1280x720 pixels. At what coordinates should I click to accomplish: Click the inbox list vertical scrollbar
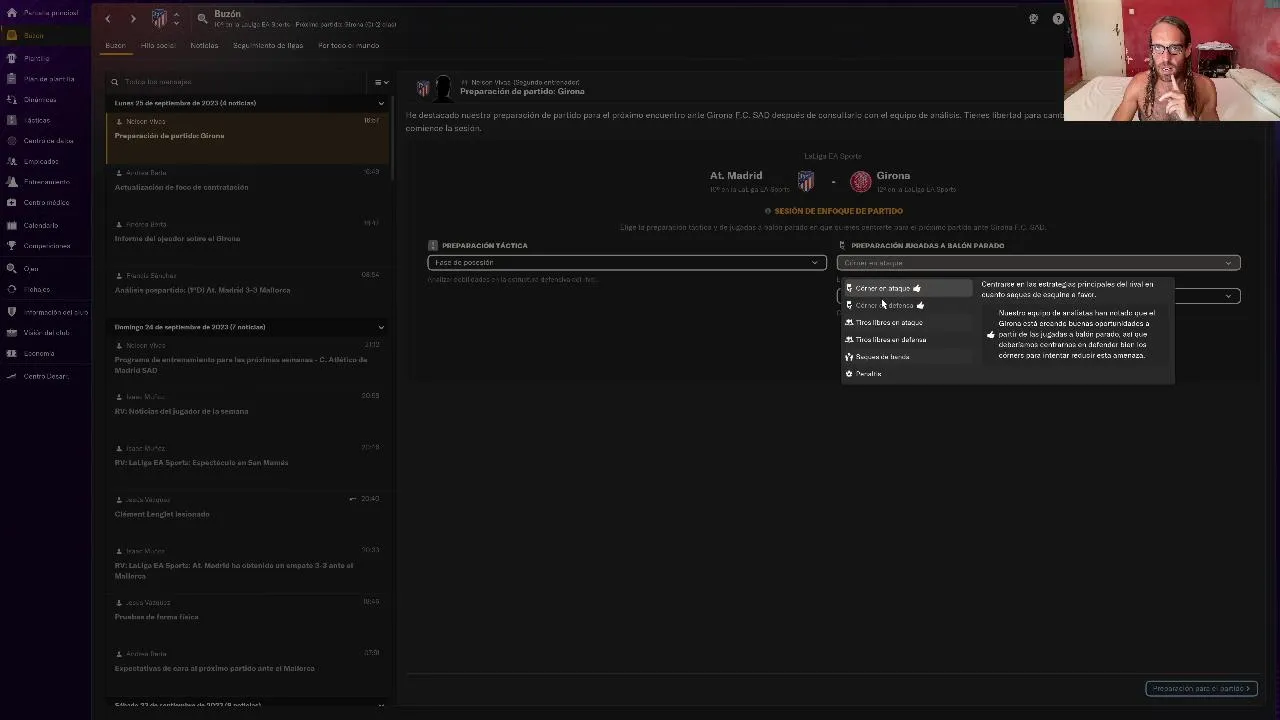coord(393,140)
